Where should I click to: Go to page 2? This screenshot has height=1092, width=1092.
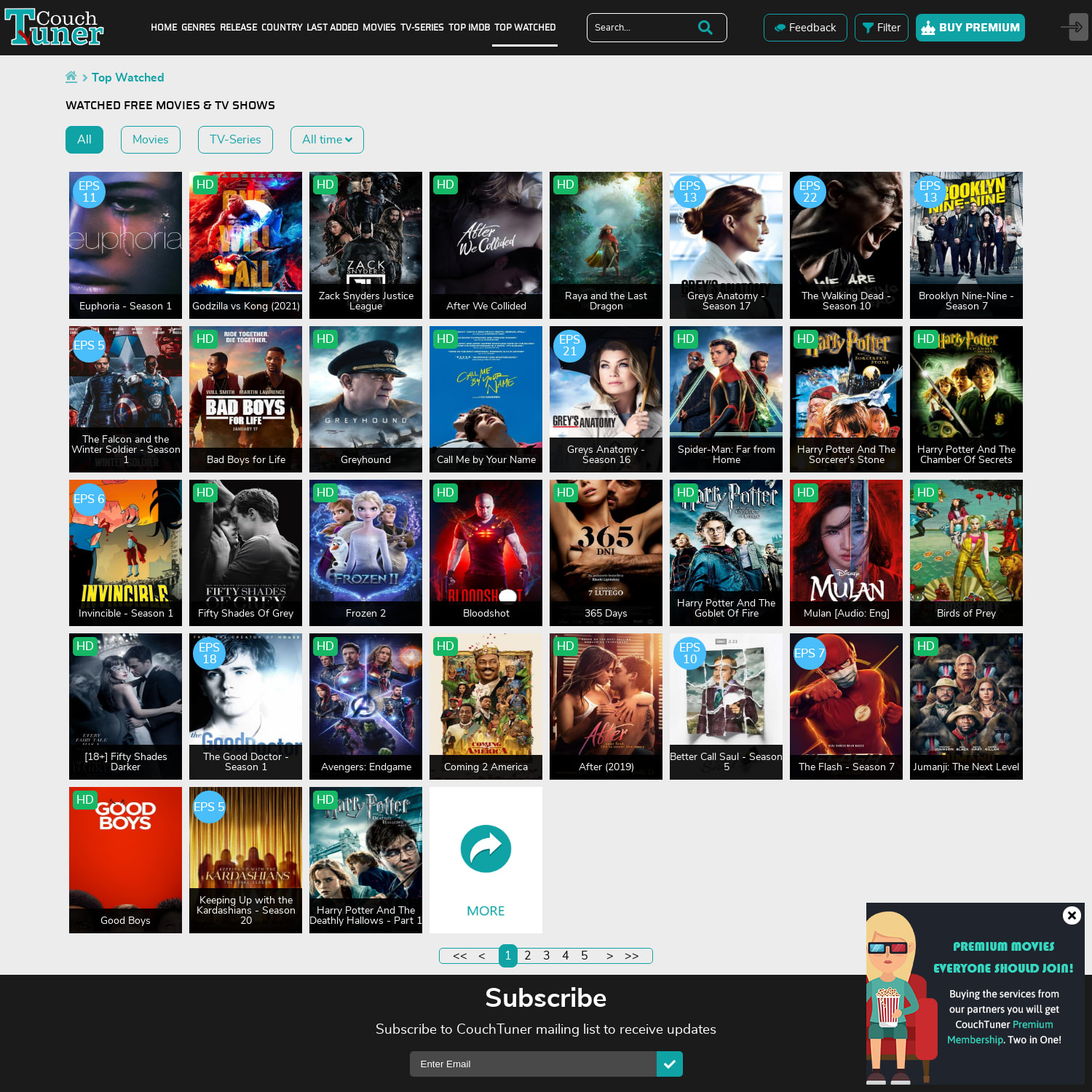[528, 956]
